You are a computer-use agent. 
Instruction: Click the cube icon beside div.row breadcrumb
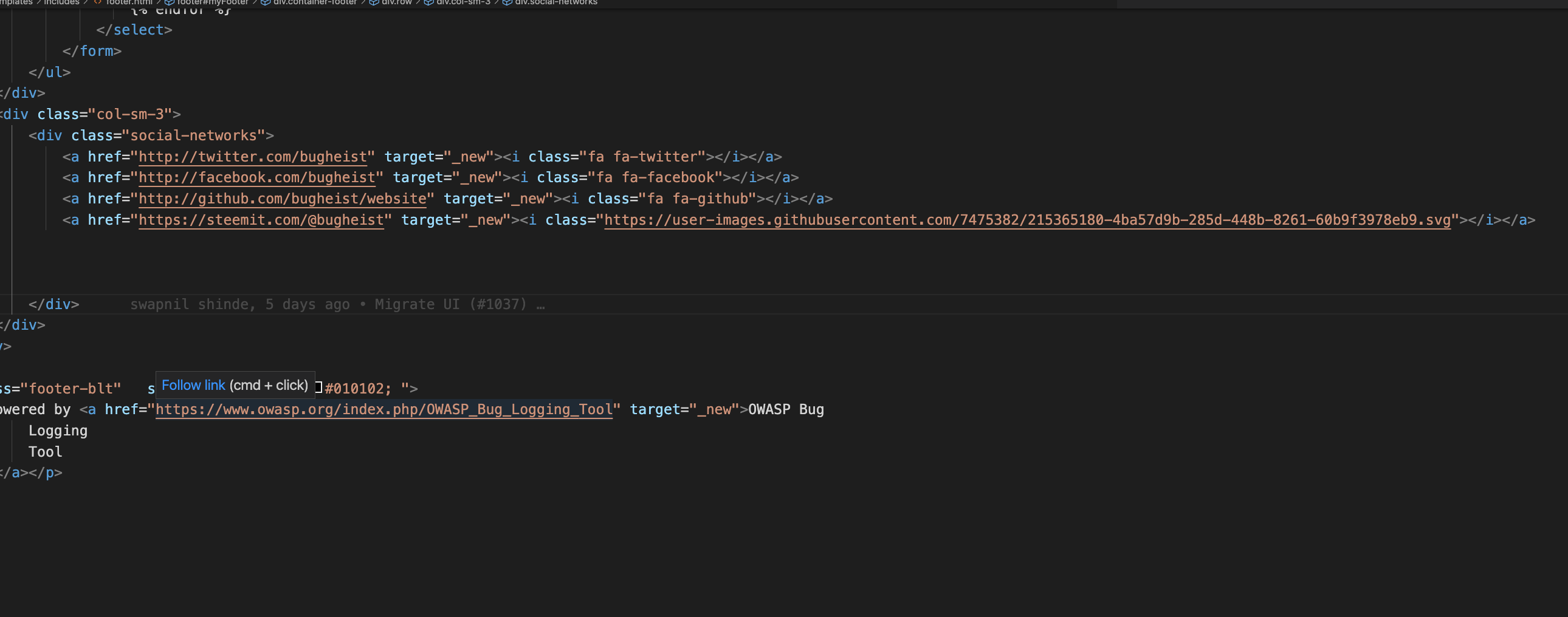click(374, 2)
